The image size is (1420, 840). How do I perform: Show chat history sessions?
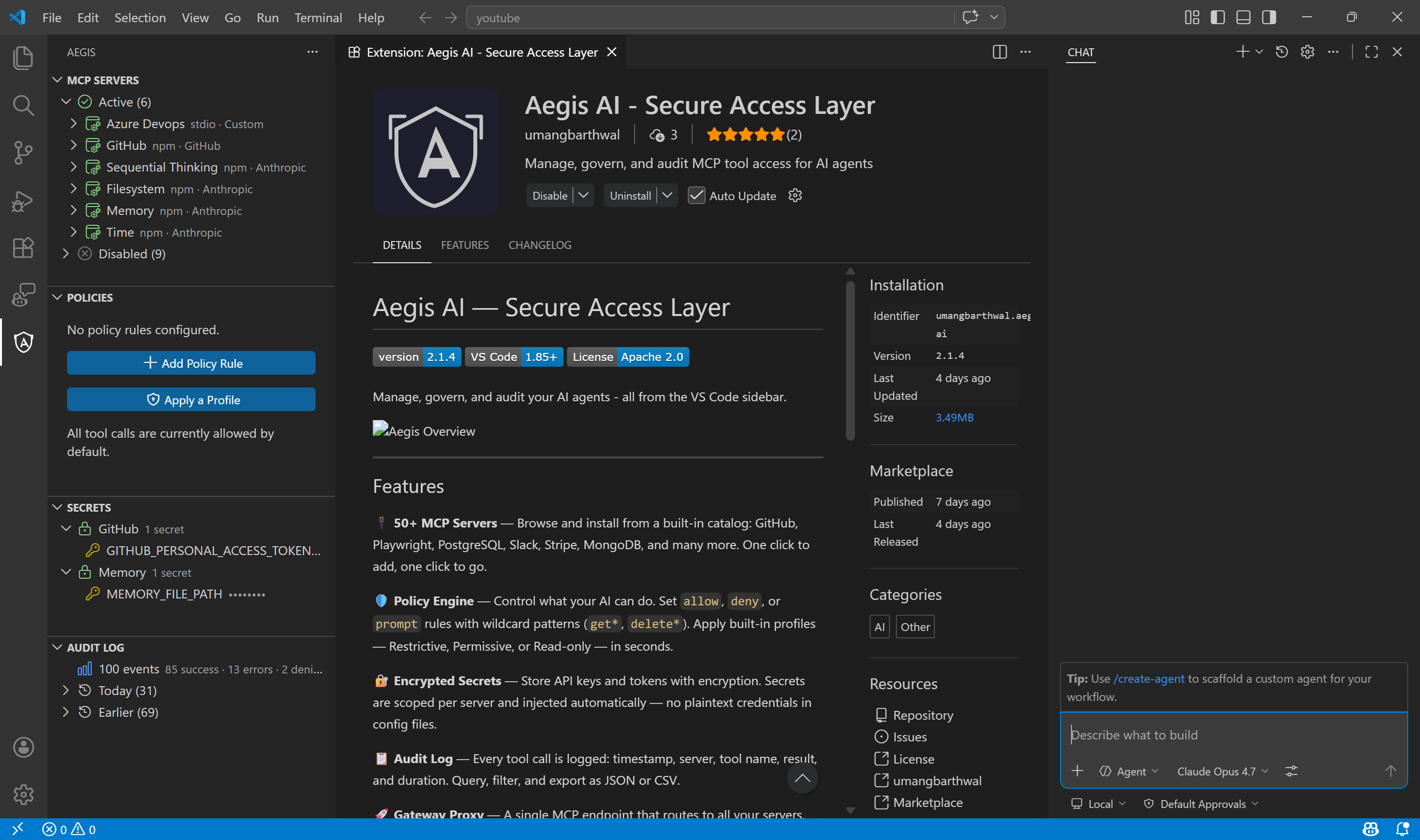click(x=1282, y=52)
